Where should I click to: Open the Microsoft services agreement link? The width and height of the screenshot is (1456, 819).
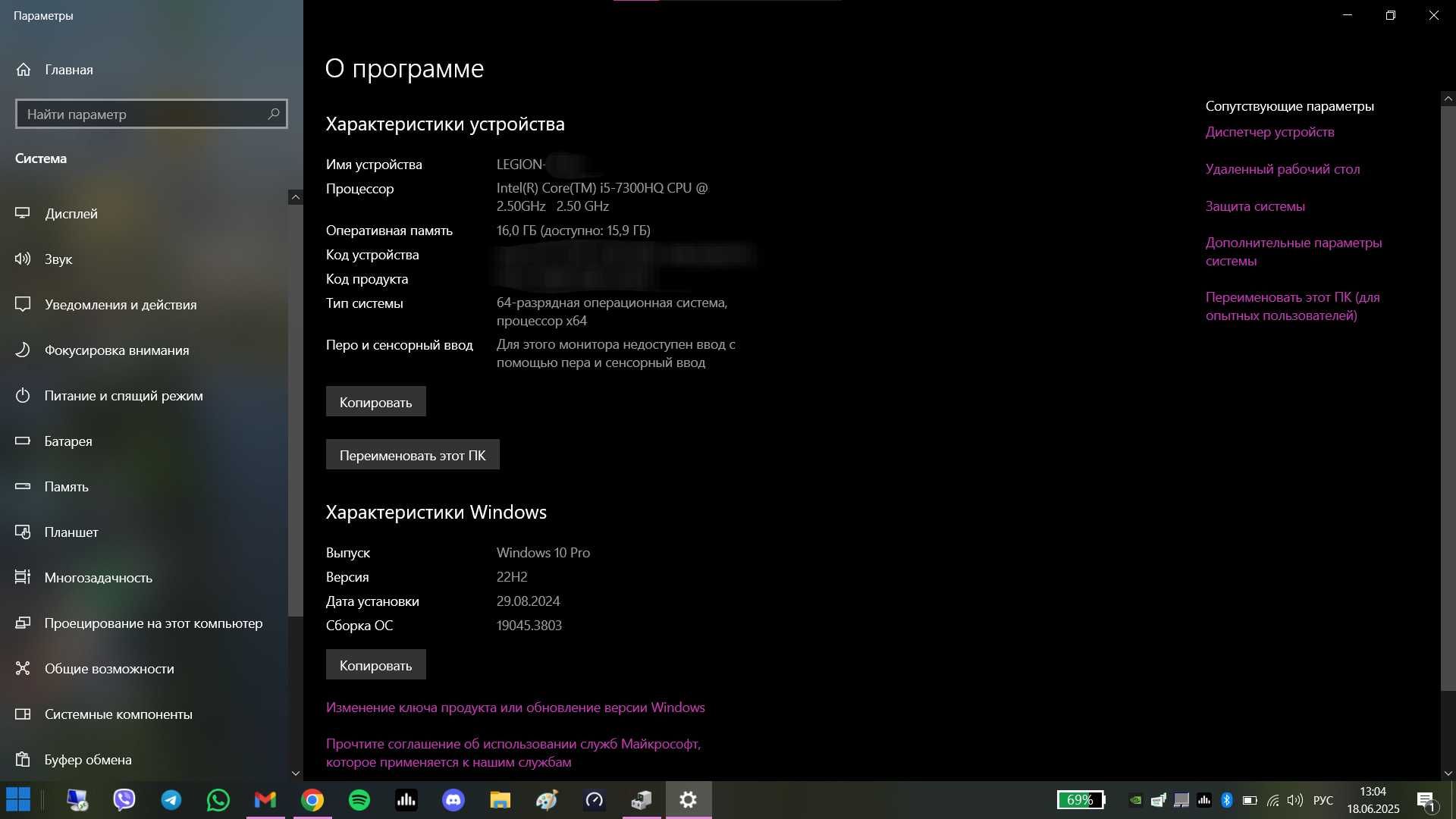point(513,753)
